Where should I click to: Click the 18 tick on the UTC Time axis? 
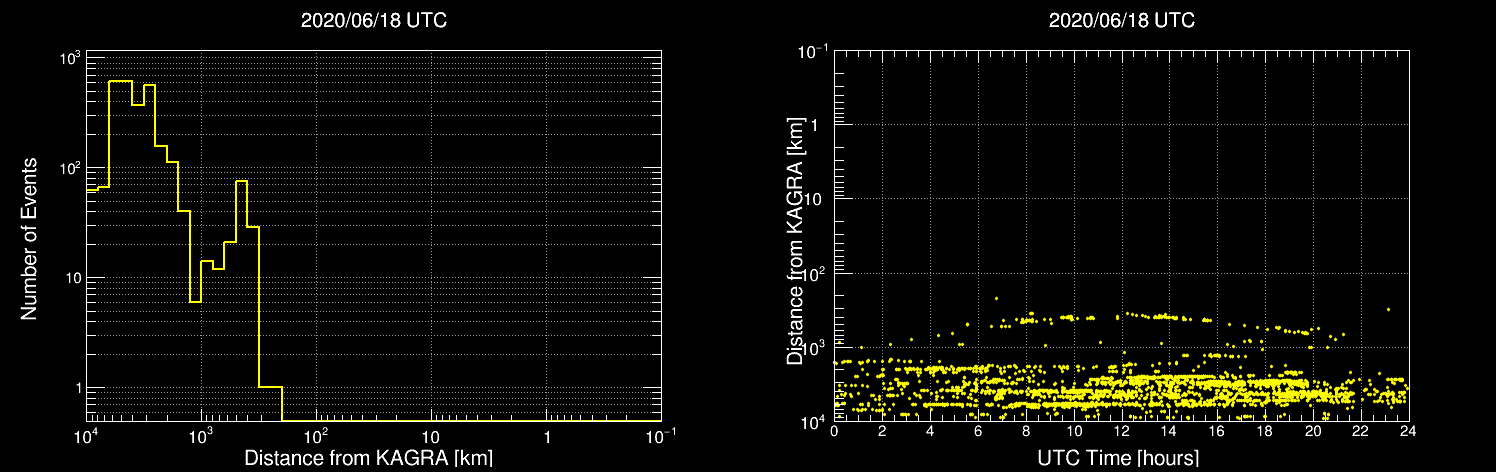1265,431
